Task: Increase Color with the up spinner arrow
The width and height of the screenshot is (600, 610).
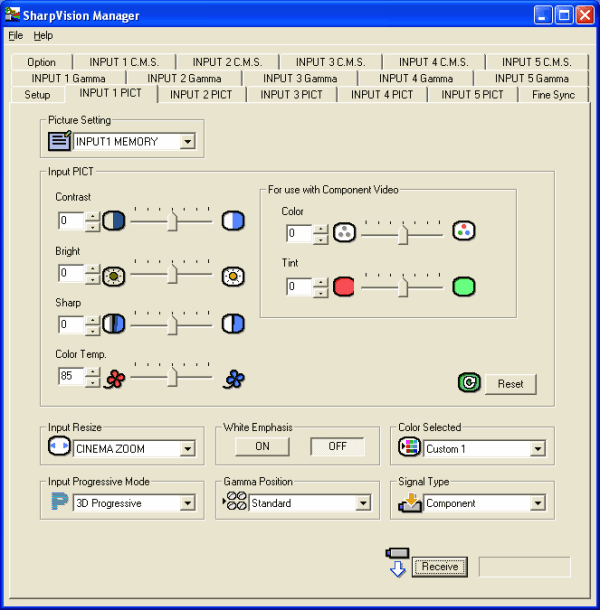Action: point(321,229)
